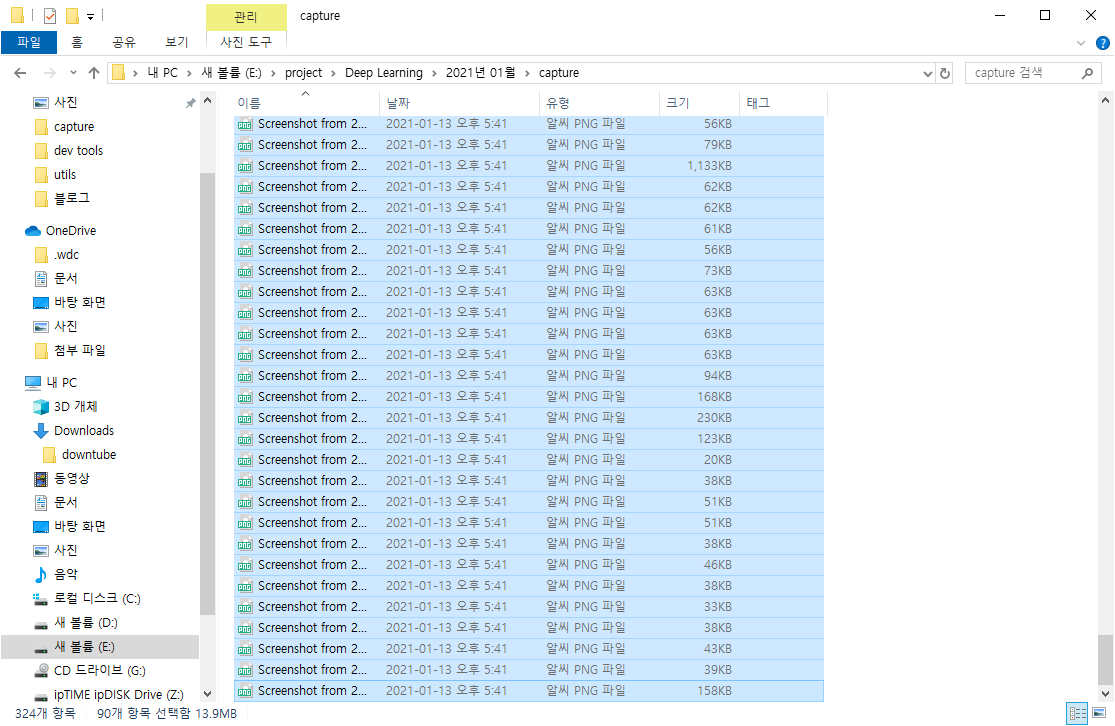Select pinned capture folder in sidebar

[x=74, y=127]
